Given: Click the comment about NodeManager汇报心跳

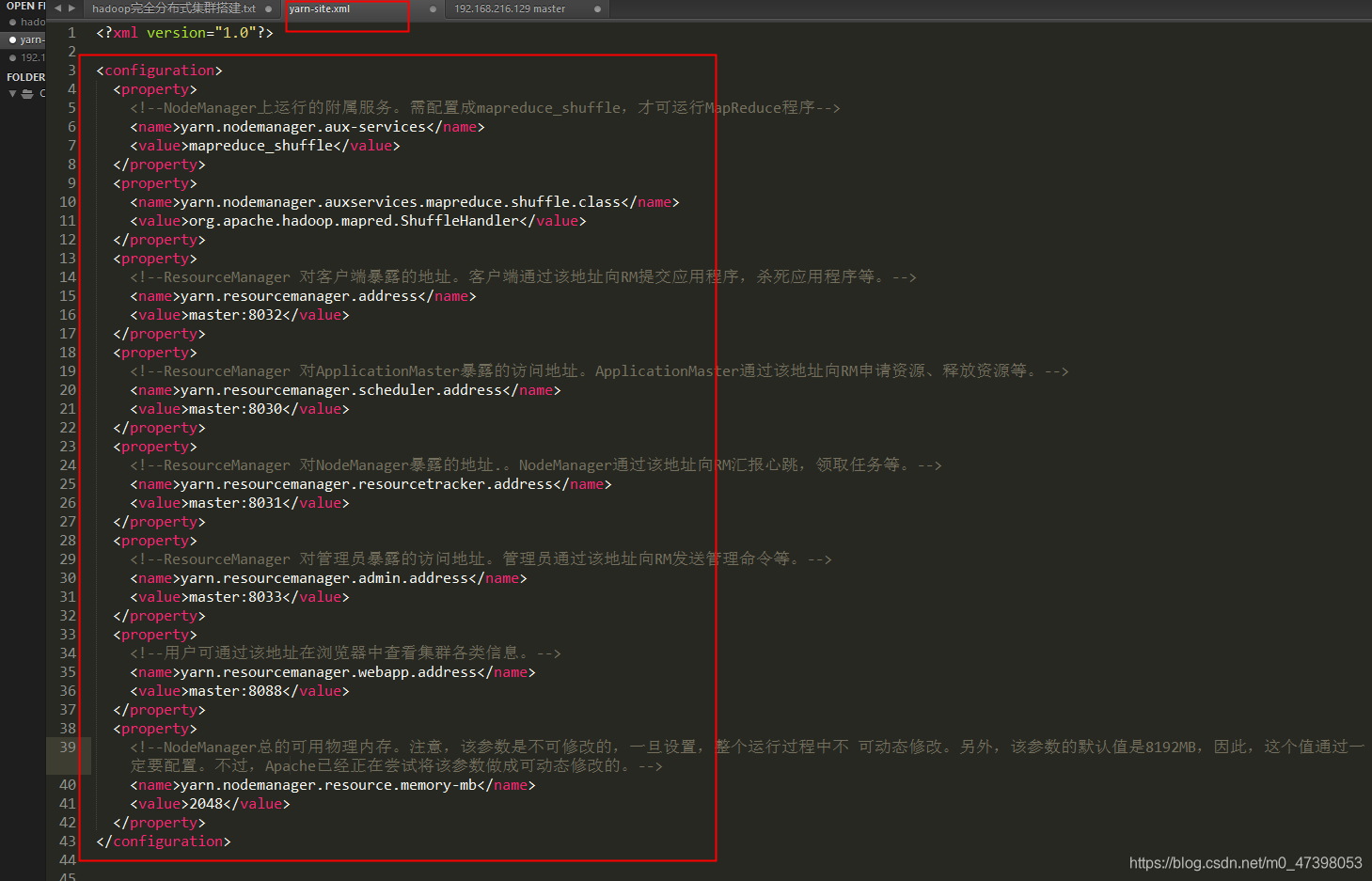Looking at the screenshot, I should coord(536,465).
